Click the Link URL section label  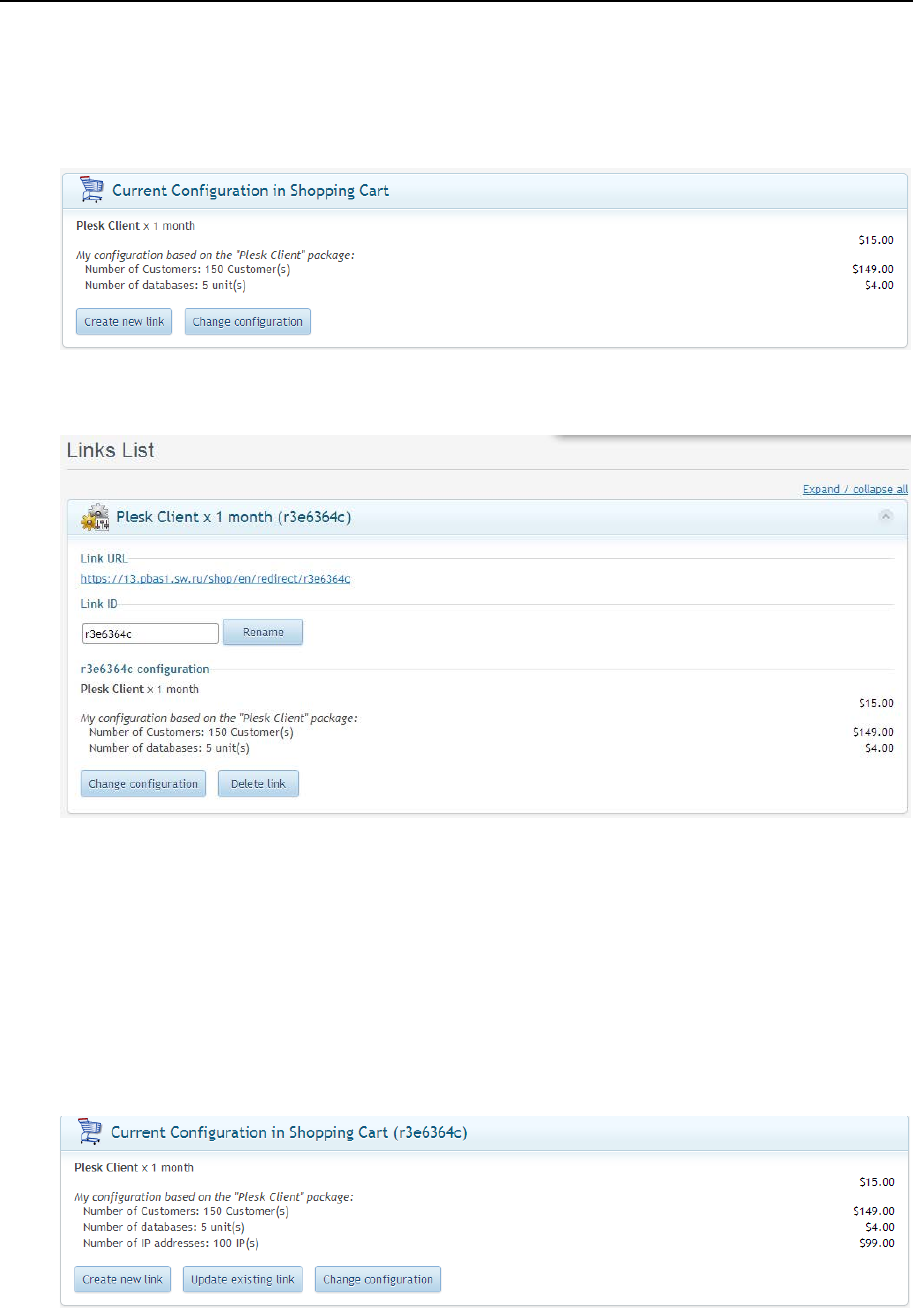[x=104, y=558]
